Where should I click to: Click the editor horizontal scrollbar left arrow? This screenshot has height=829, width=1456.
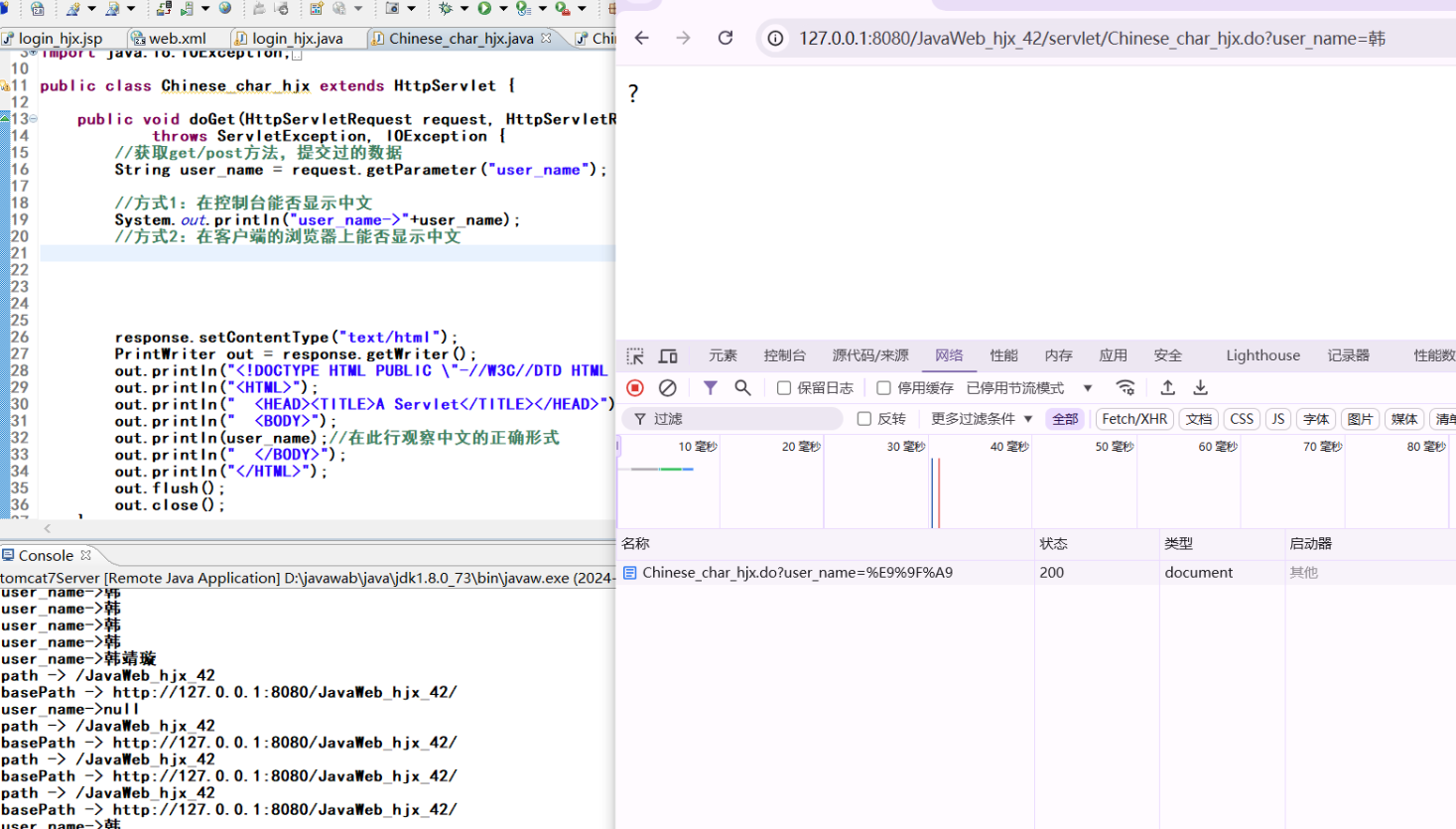click(47, 529)
